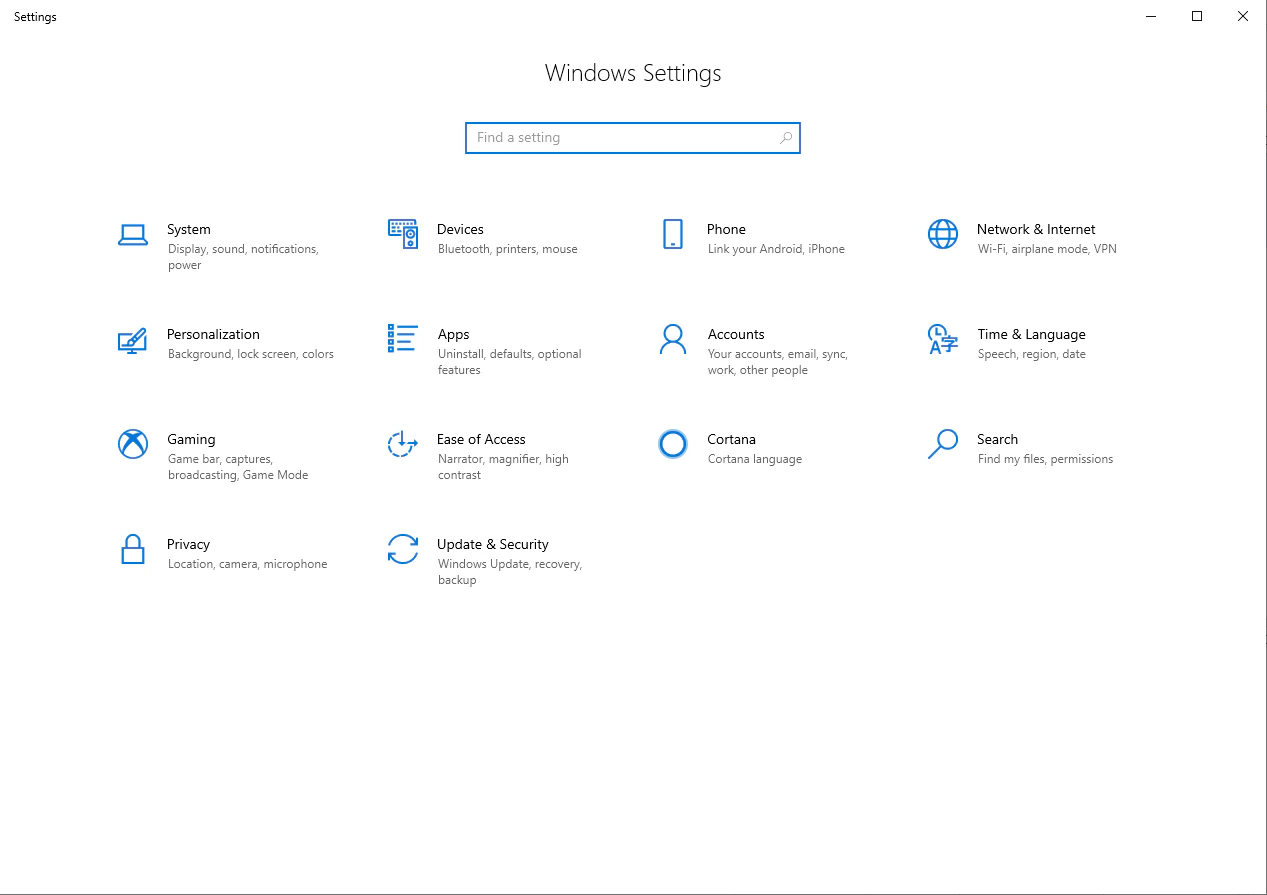The height and width of the screenshot is (895, 1267).
Task: Select the Privacy padlock icon
Action: click(x=133, y=549)
